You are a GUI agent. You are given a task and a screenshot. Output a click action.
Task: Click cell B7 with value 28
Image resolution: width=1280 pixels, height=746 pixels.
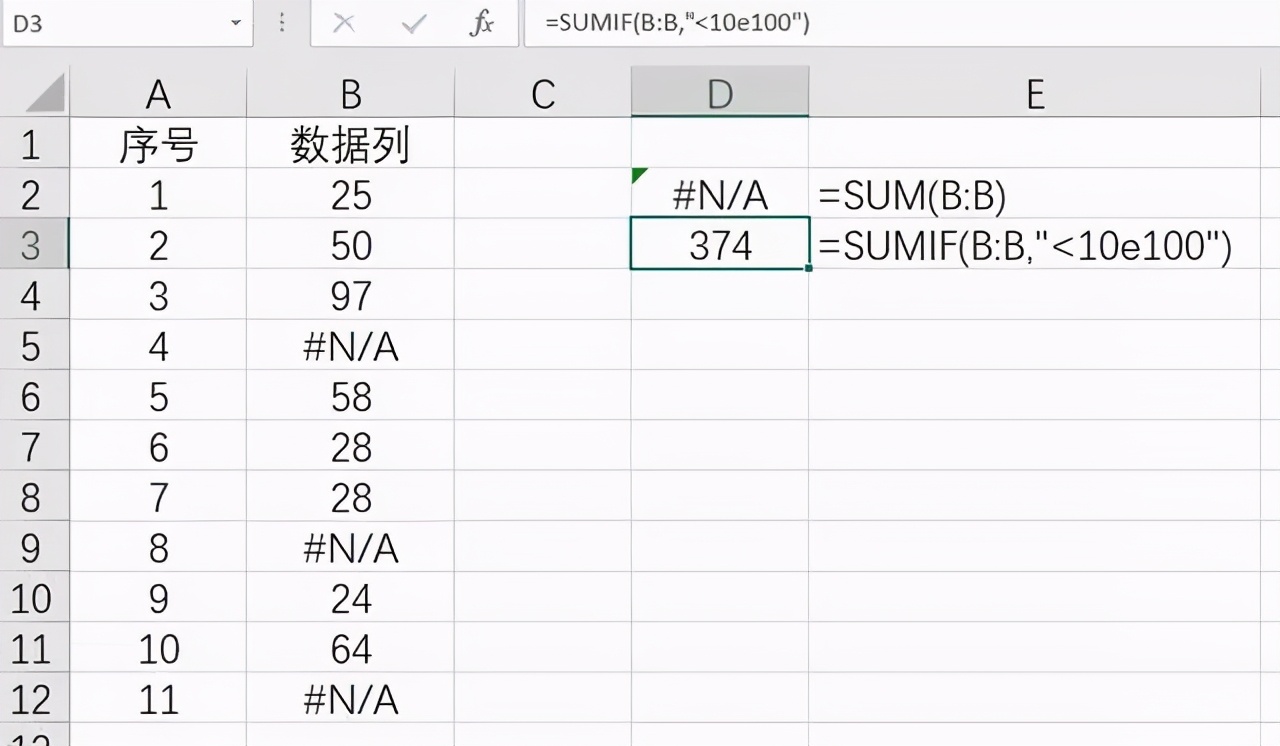click(351, 447)
